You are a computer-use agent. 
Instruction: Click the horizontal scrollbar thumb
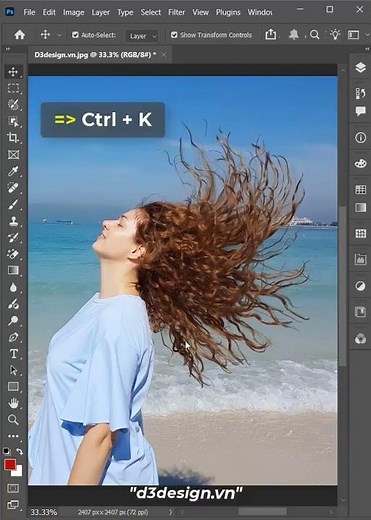262,512
